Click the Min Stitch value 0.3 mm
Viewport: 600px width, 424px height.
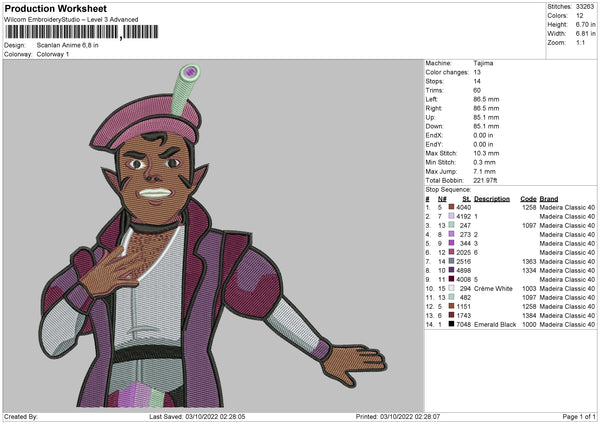(485, 162)
